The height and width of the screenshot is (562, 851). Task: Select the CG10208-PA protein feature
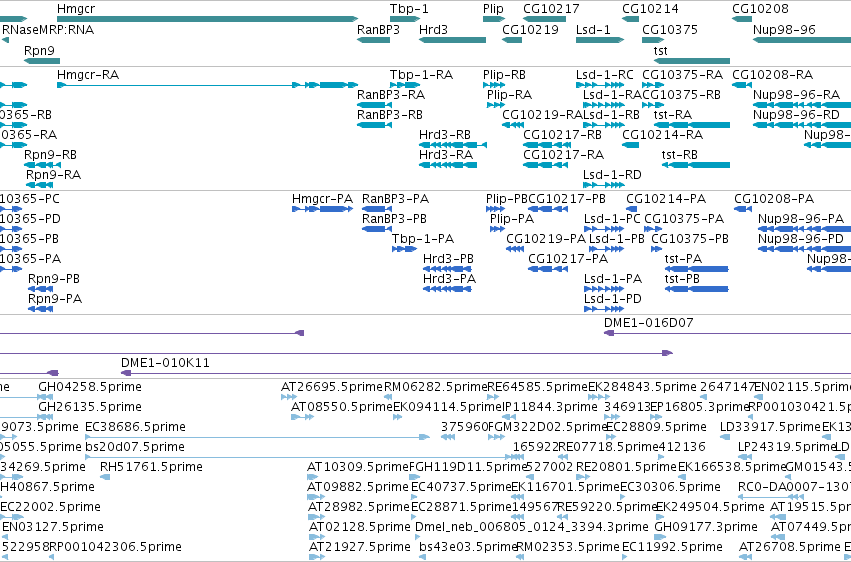click(x=743, y=209)
